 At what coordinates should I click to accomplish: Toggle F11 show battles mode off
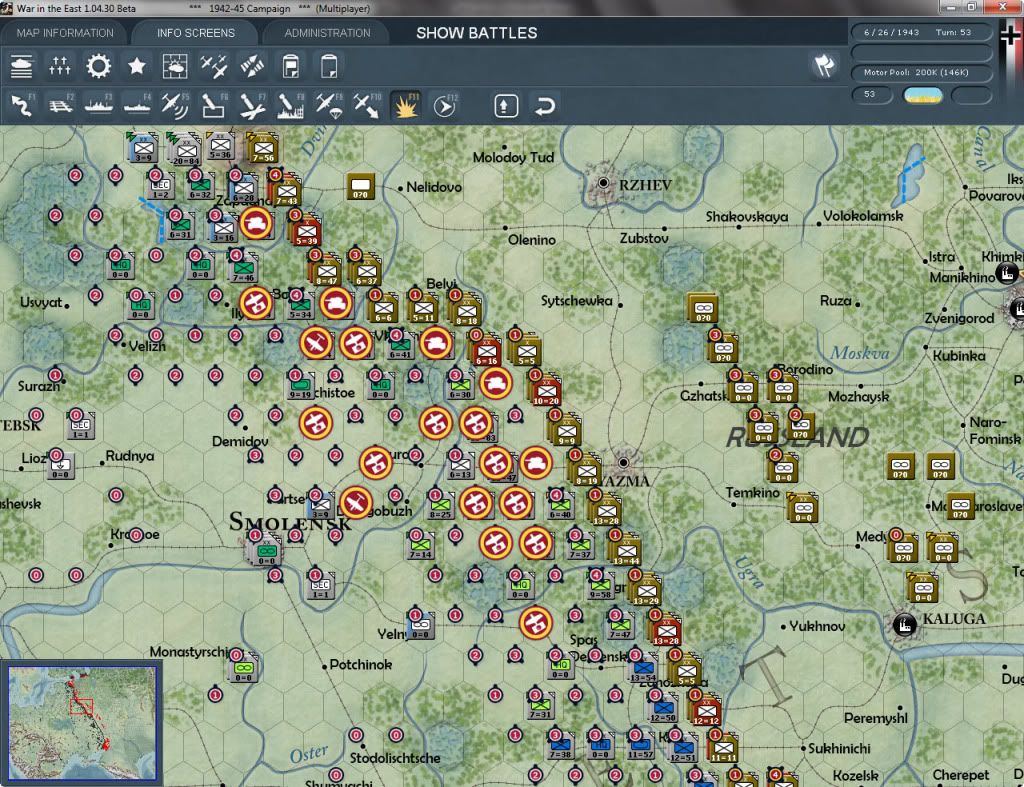tap(406, 106)
